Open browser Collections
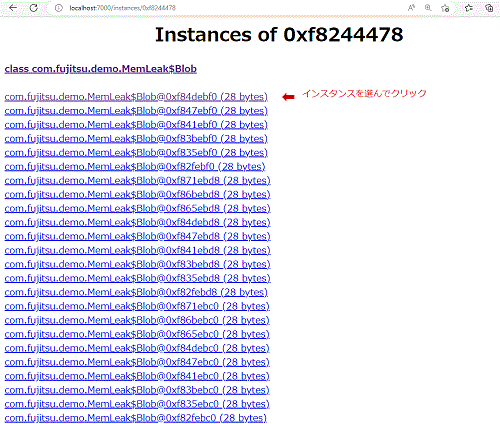 489,8
